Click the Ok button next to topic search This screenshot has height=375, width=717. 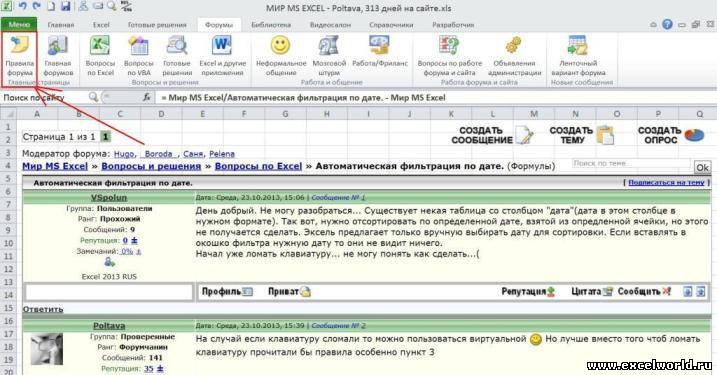click(702, 167)
